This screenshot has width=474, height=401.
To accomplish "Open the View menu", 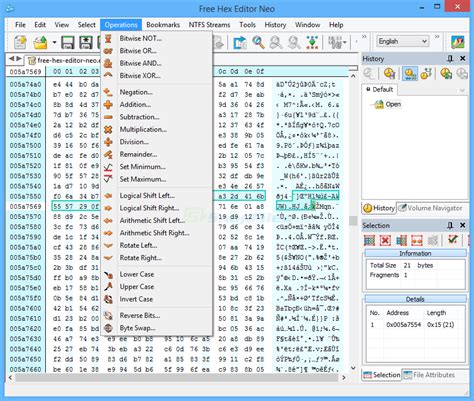I will (x=62, y=25).
